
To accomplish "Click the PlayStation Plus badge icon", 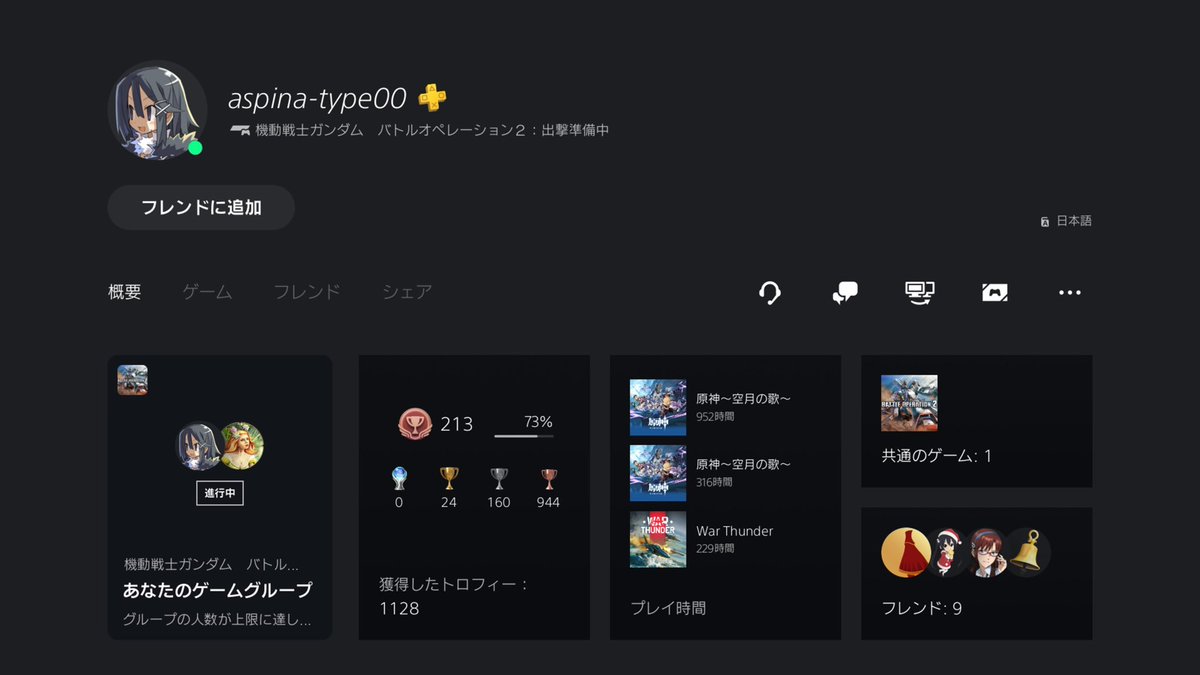I will pyautogui.click(x=432, y=98).
